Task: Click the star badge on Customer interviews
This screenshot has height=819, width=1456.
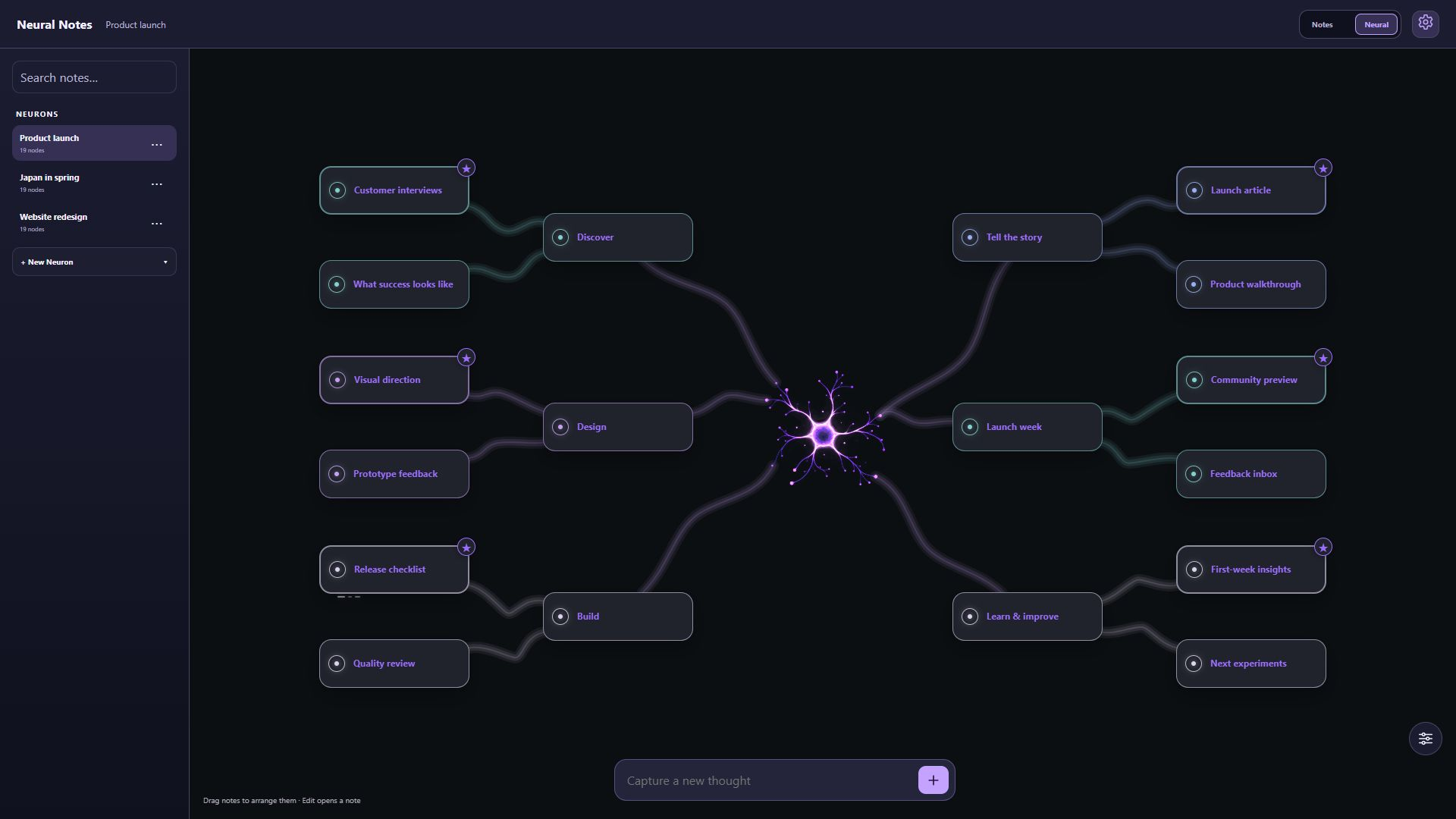Action: coord(466,168)
